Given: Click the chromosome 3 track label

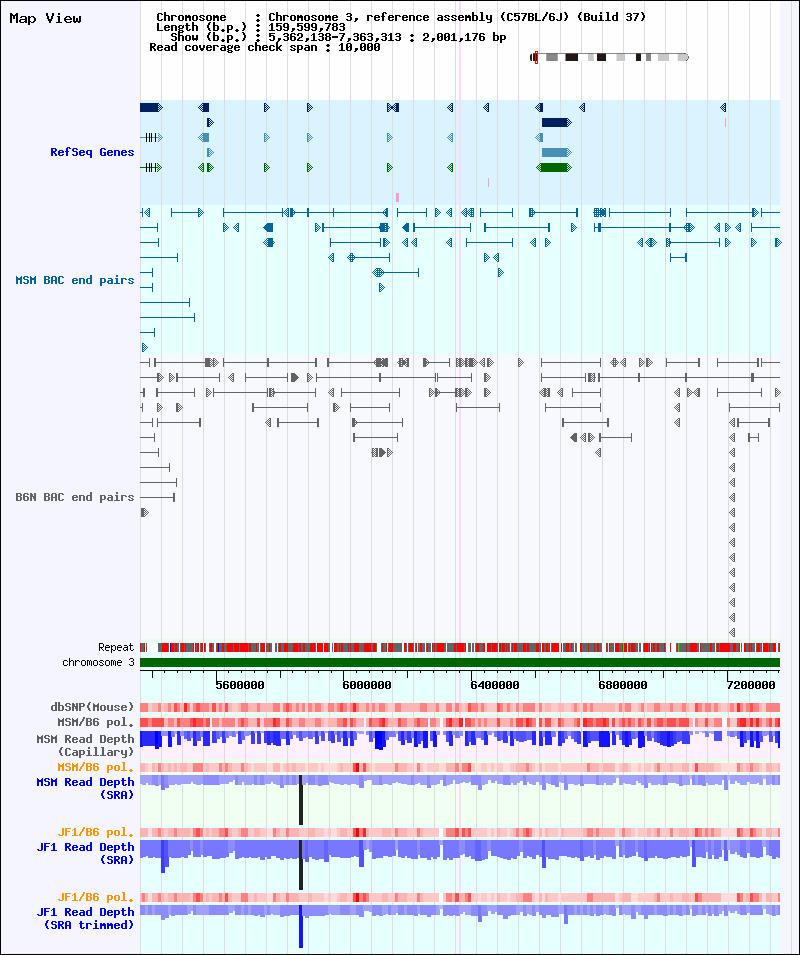Looking at the screenshot, I should pos(98,663).
